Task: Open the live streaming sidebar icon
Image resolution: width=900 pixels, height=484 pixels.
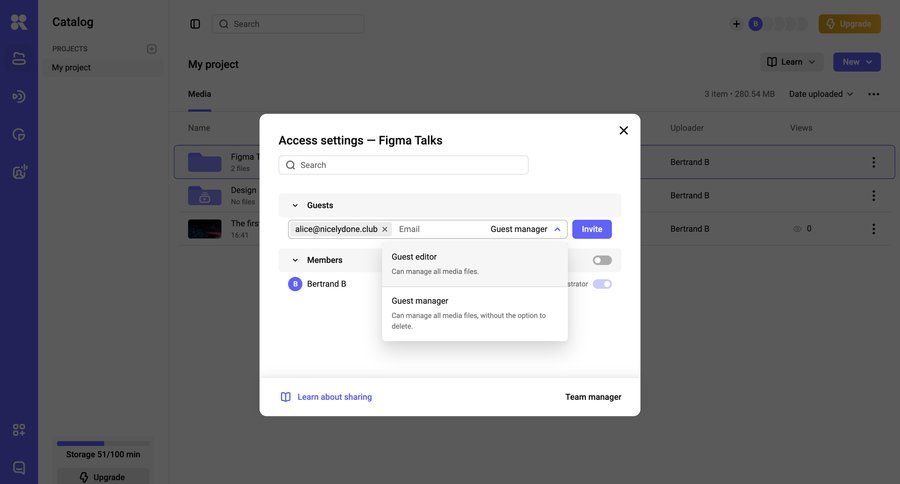Action: coord(19,96)
